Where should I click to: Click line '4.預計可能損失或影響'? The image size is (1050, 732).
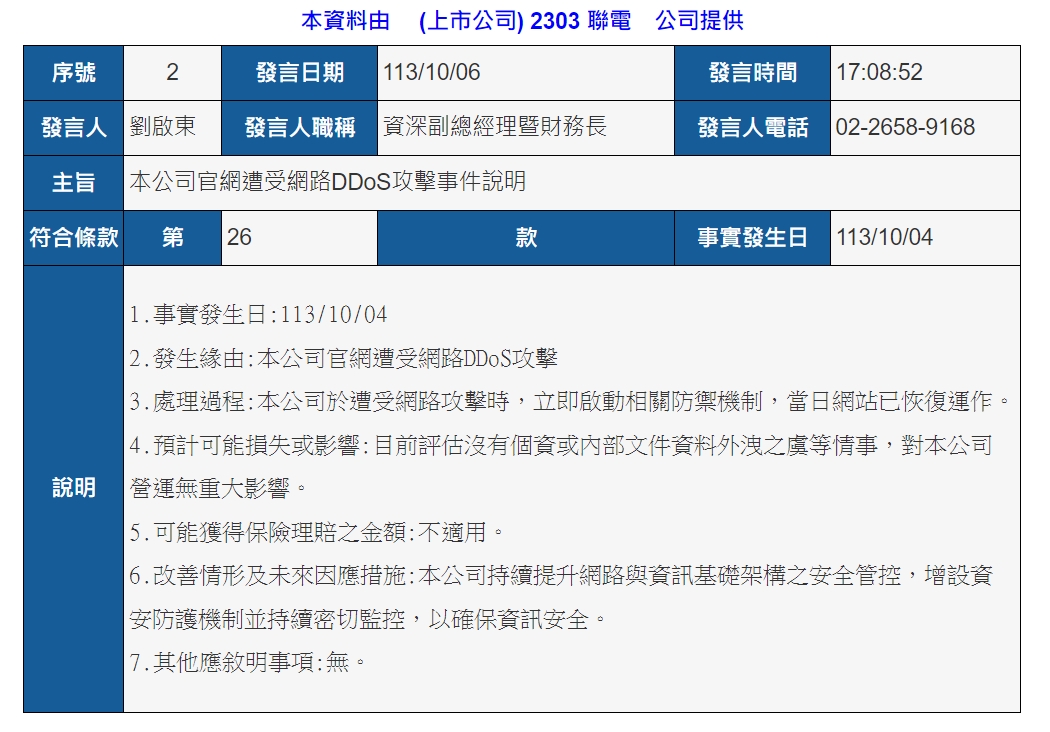tap(561, 445)
